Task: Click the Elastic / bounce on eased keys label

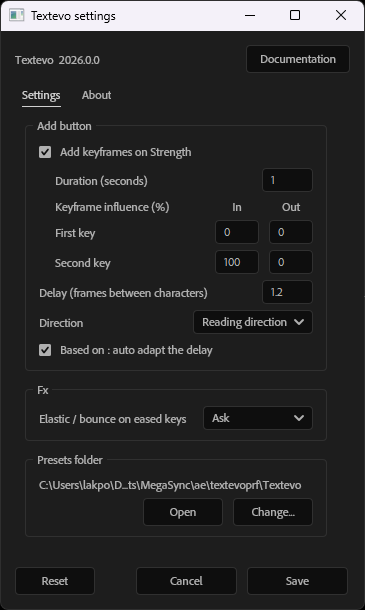Action: tap(113, 419)
